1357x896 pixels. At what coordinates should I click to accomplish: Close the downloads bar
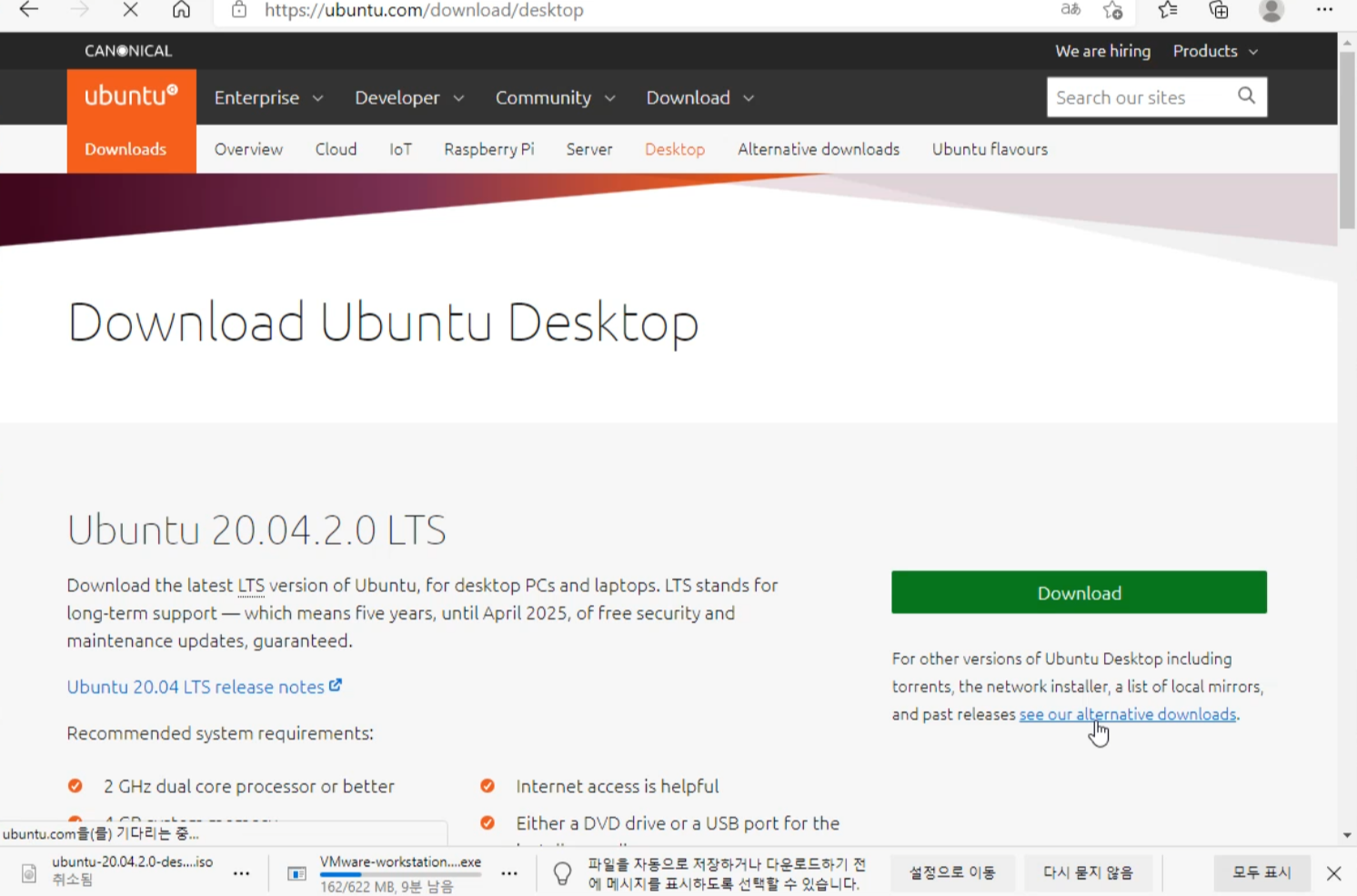tap(1333, 873)
